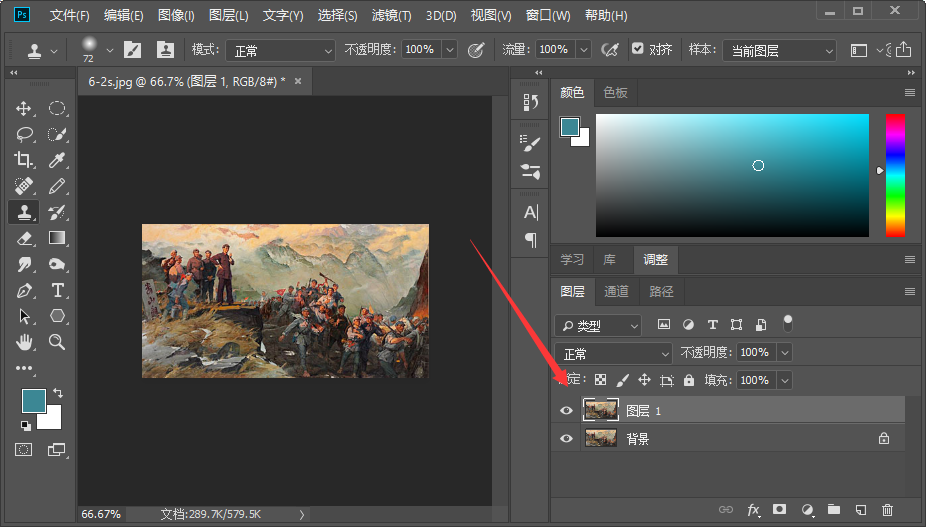Image resolution: width=926 pixels, height=527 pixels.
Task: Open the painting mode 正常 dropdown
Action: coord(280,51)
